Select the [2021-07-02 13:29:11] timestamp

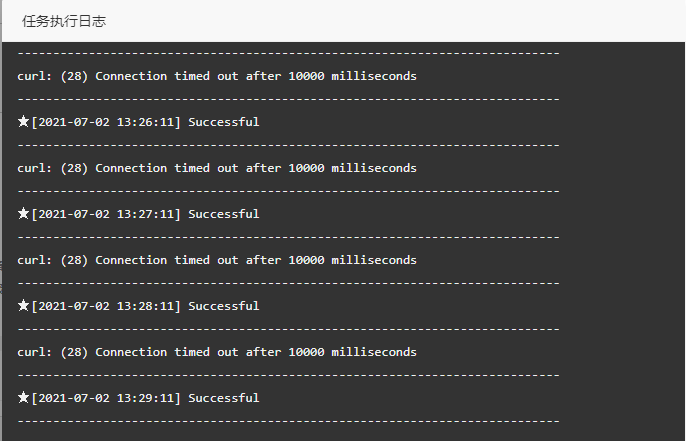click(x=106, y=398)
